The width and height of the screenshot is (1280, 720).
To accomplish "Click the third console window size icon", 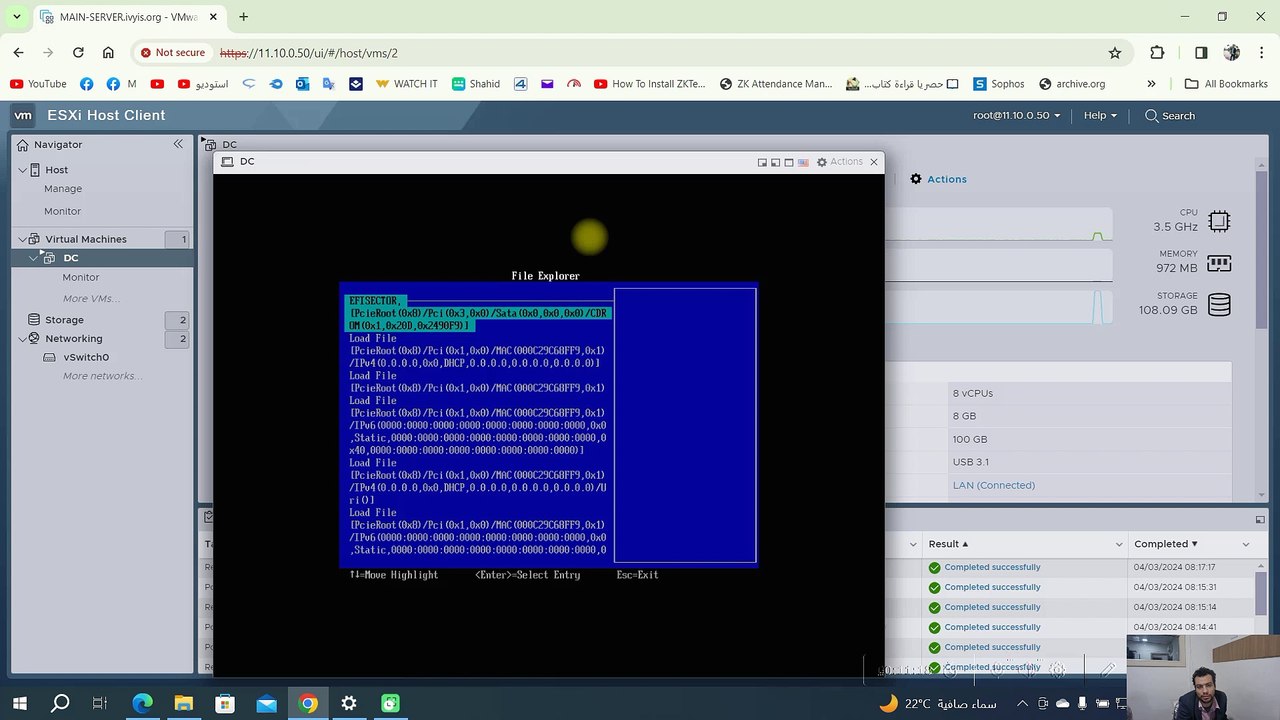I will [788, 162].
